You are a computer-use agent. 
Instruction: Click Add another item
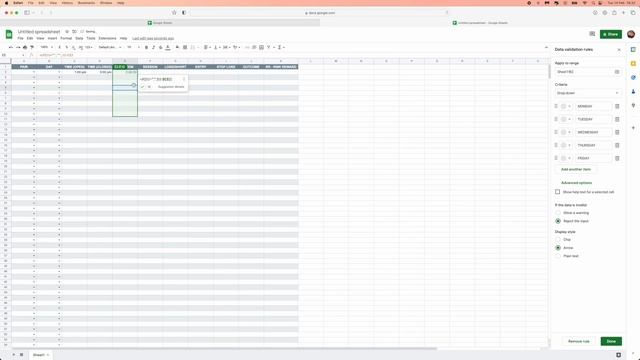click(x=576, y=169)
